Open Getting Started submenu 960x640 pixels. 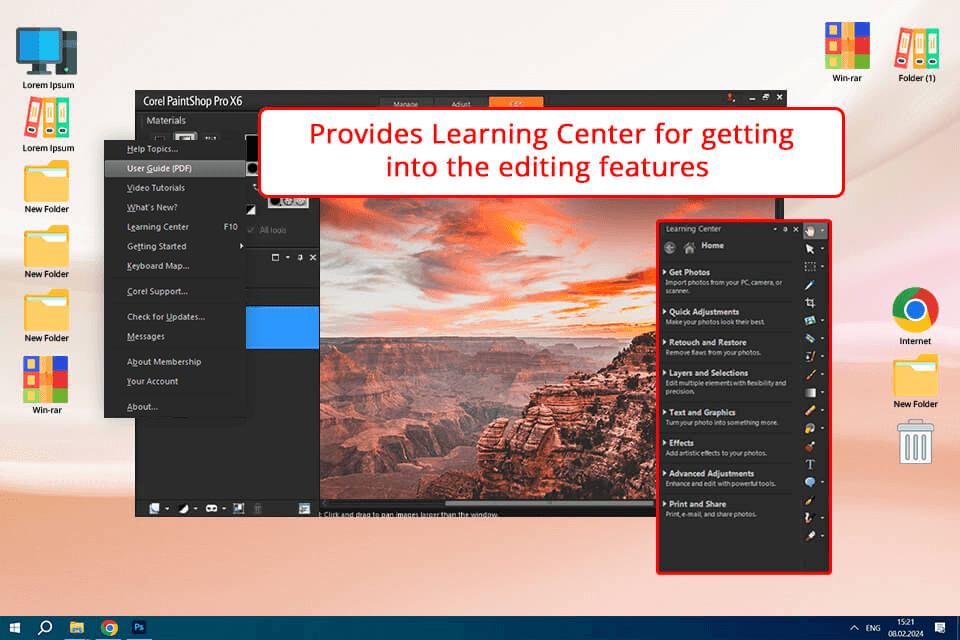[x=175, y=246]
